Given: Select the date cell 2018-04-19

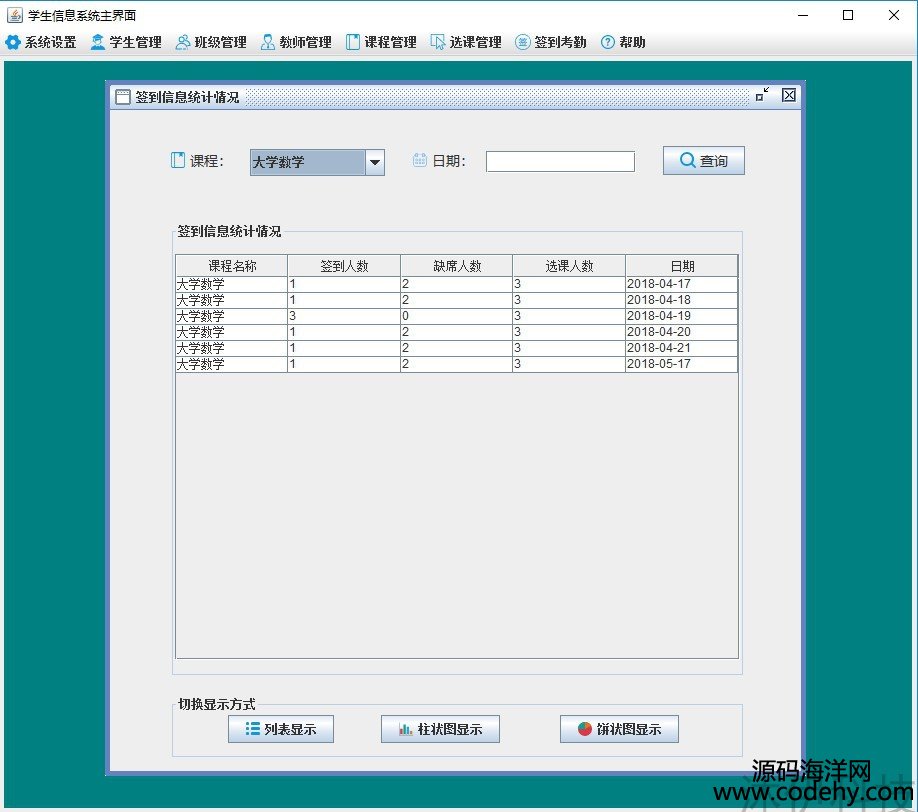Looking at the screenshot, I should 681,316.
